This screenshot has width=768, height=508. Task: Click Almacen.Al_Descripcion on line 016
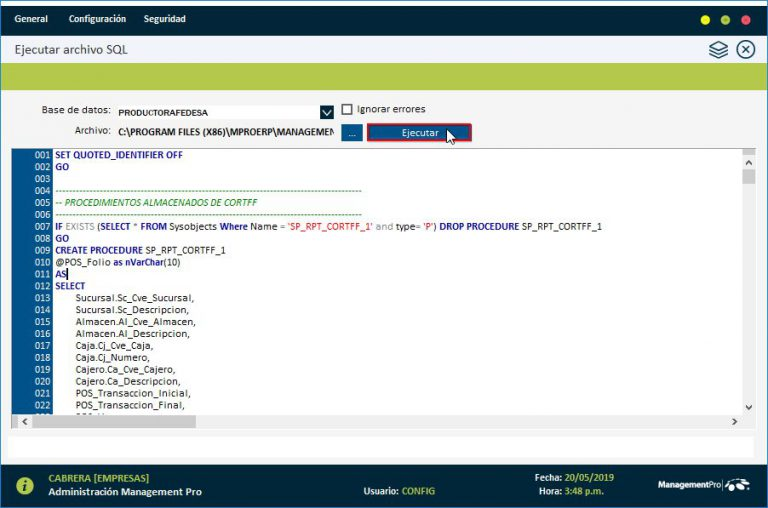pos(133,334)
